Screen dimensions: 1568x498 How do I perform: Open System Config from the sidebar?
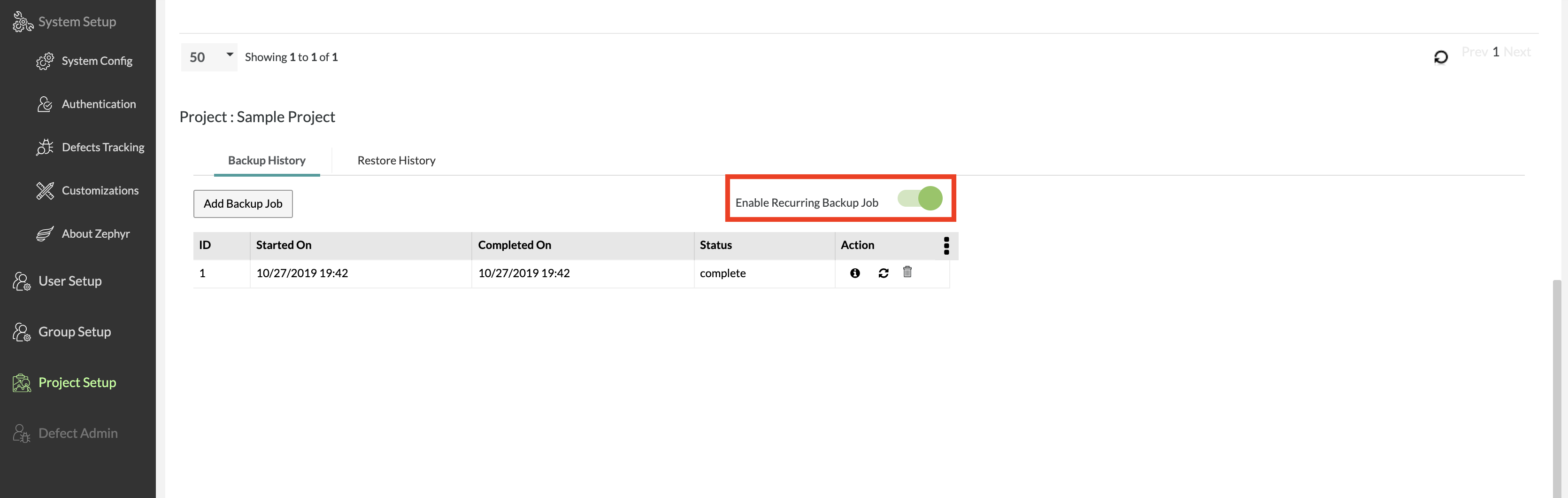click(96, 61)
